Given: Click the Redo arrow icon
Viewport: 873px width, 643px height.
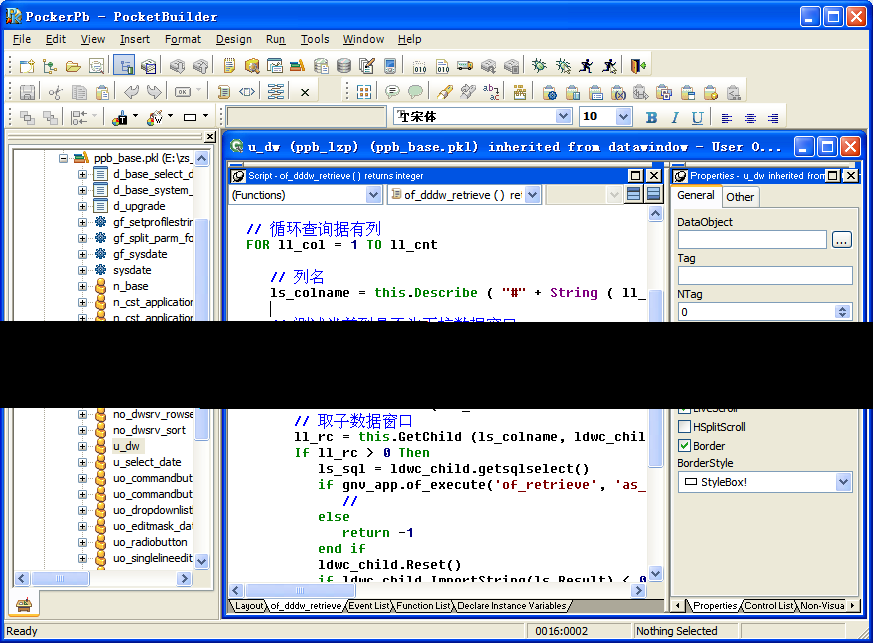Looking at the screenshot, I should (x=154, y=92).
